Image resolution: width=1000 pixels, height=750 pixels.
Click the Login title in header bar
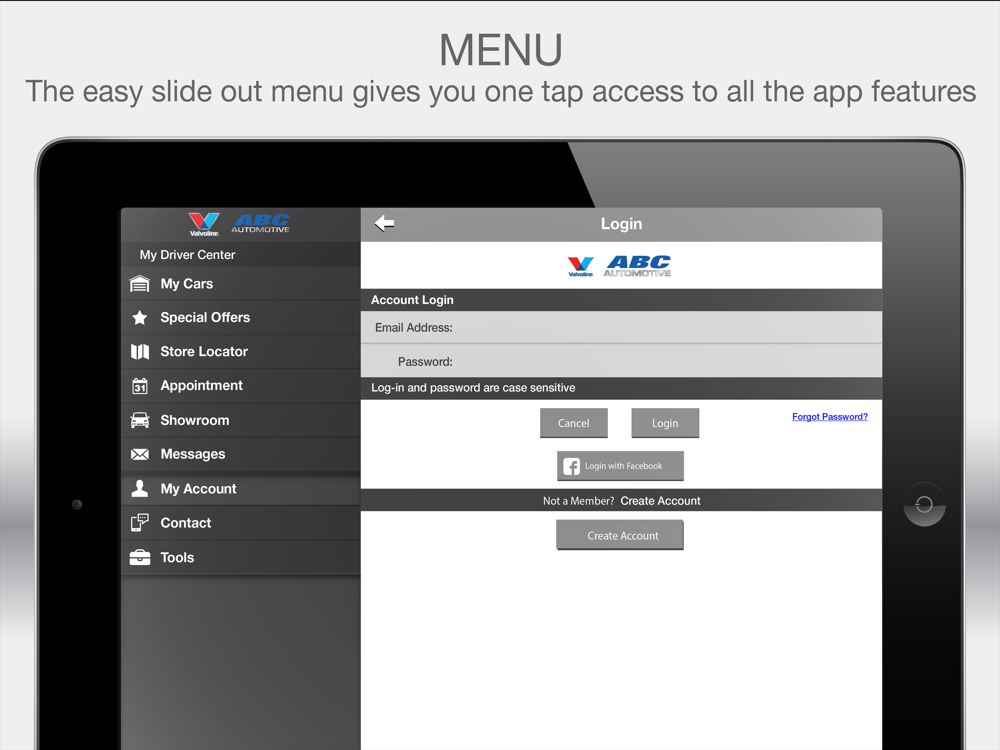click(621, 224)
